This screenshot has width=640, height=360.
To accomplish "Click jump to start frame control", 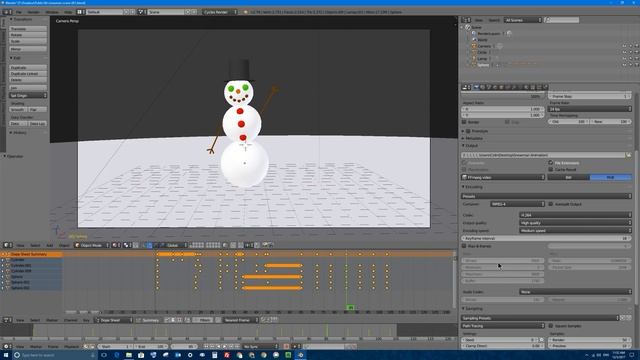I will coord(206,347).
